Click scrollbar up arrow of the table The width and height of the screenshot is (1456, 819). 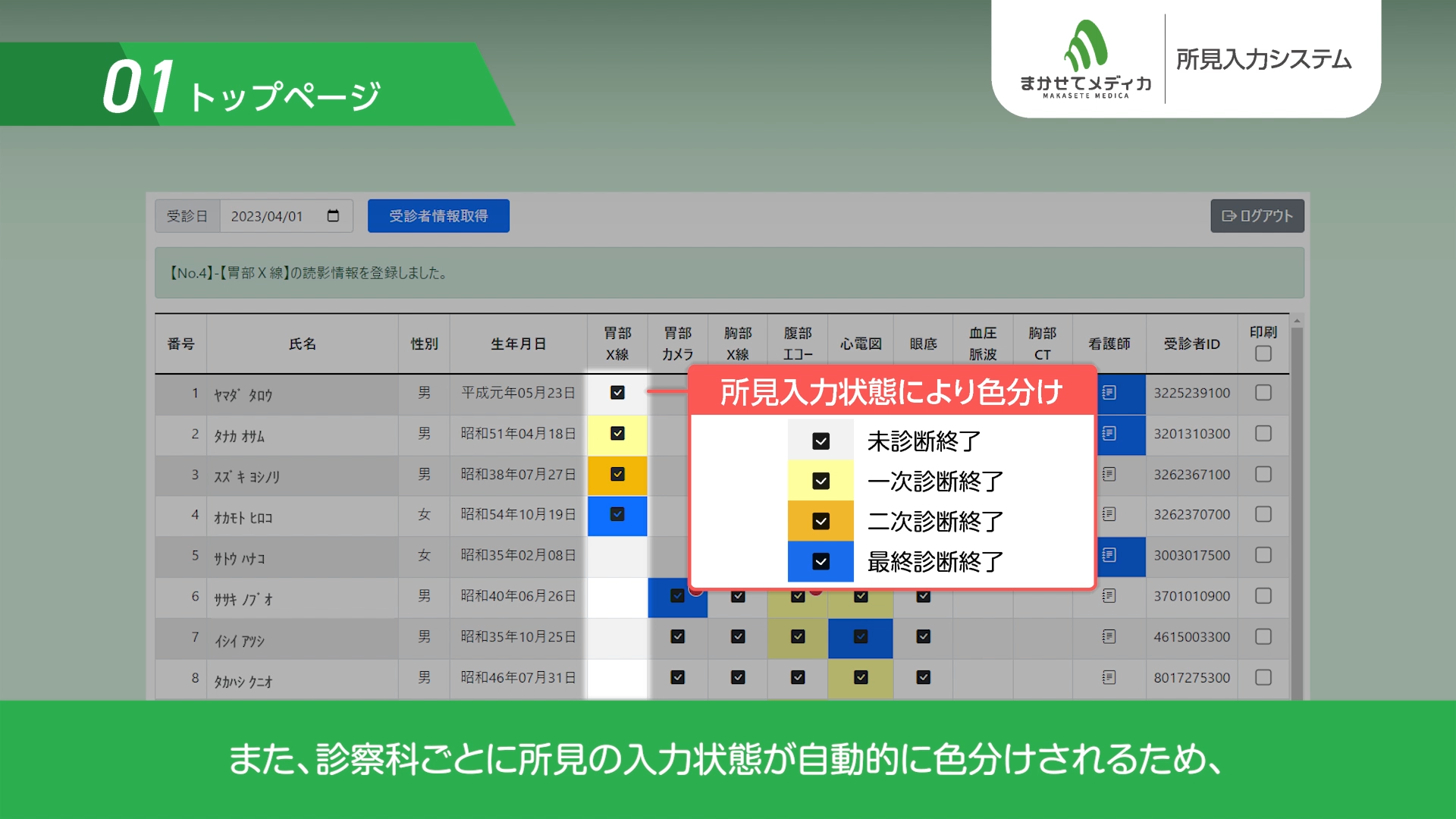pos(1297,322)
